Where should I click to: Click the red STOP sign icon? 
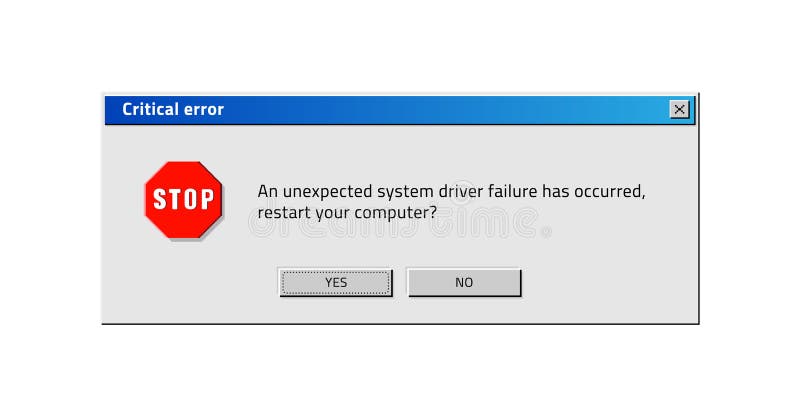184,200
